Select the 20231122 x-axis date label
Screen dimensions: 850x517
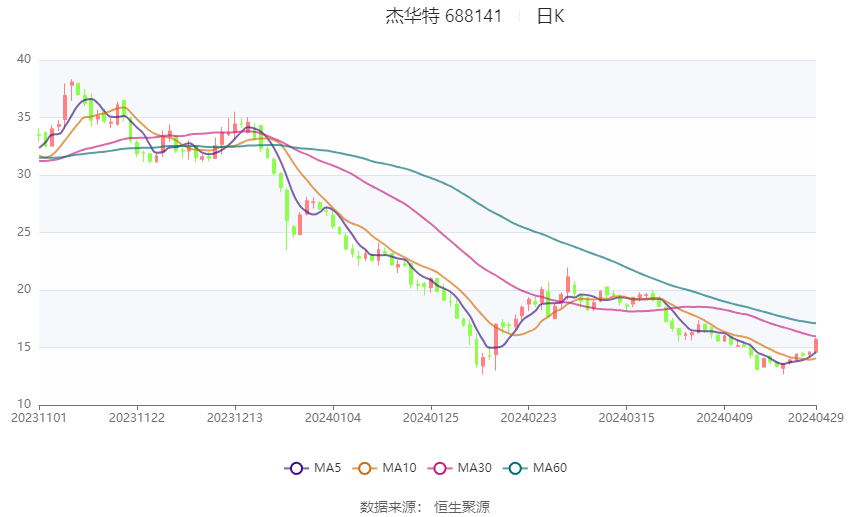coord(137,418)
